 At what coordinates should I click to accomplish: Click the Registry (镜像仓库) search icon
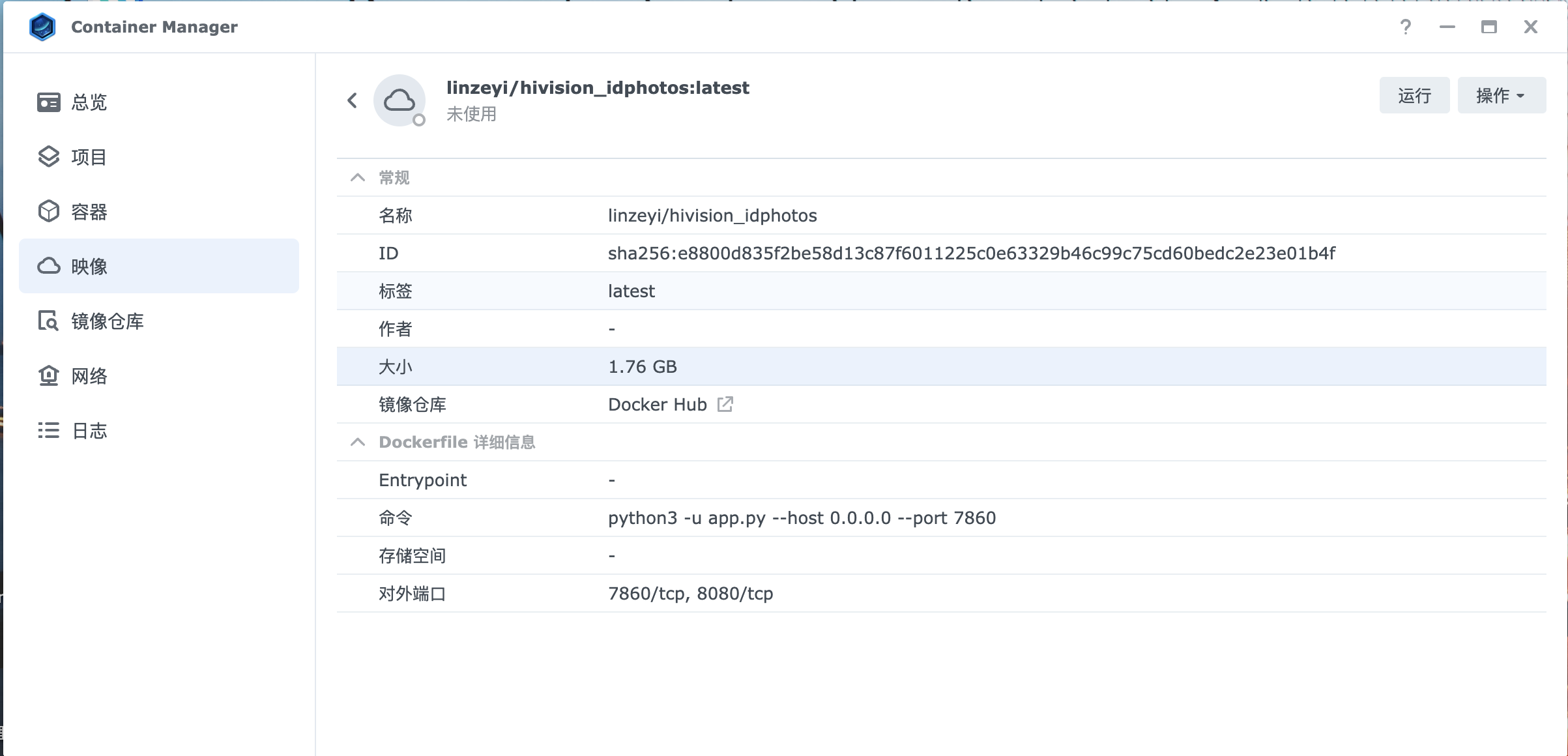[x=49, y=321]
